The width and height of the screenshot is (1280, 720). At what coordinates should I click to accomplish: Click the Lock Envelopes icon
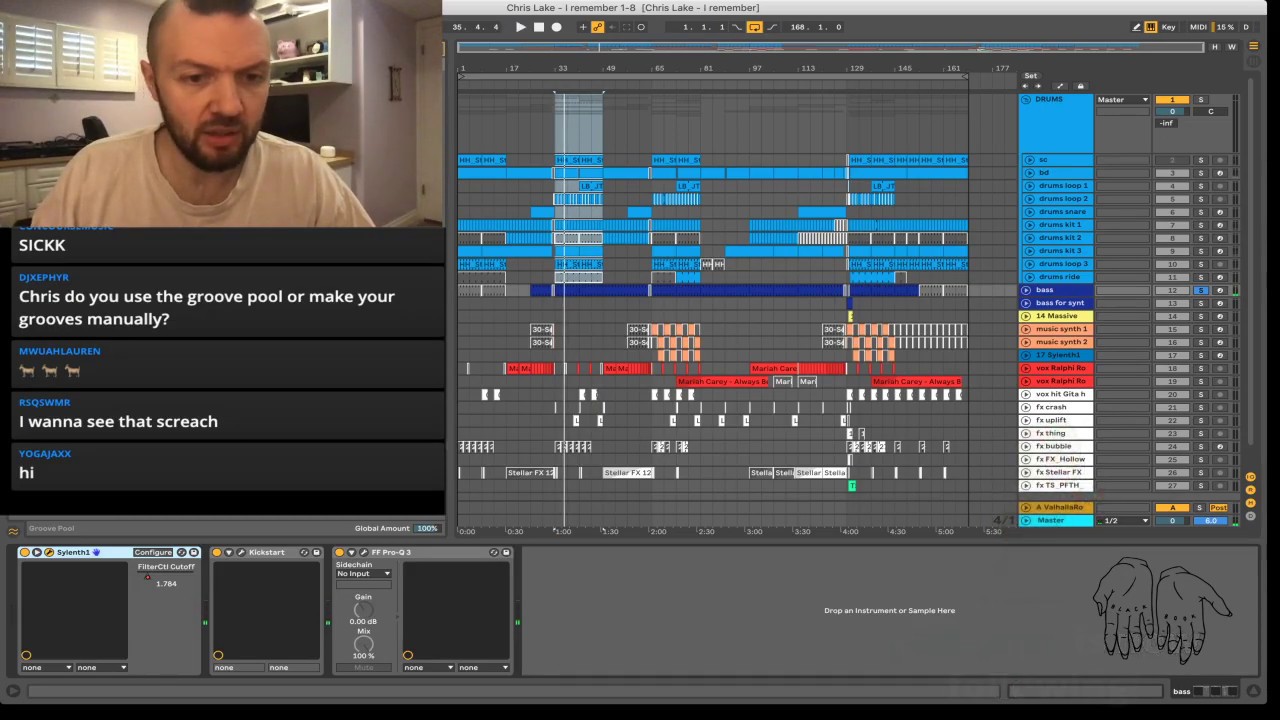(1079, 86)
